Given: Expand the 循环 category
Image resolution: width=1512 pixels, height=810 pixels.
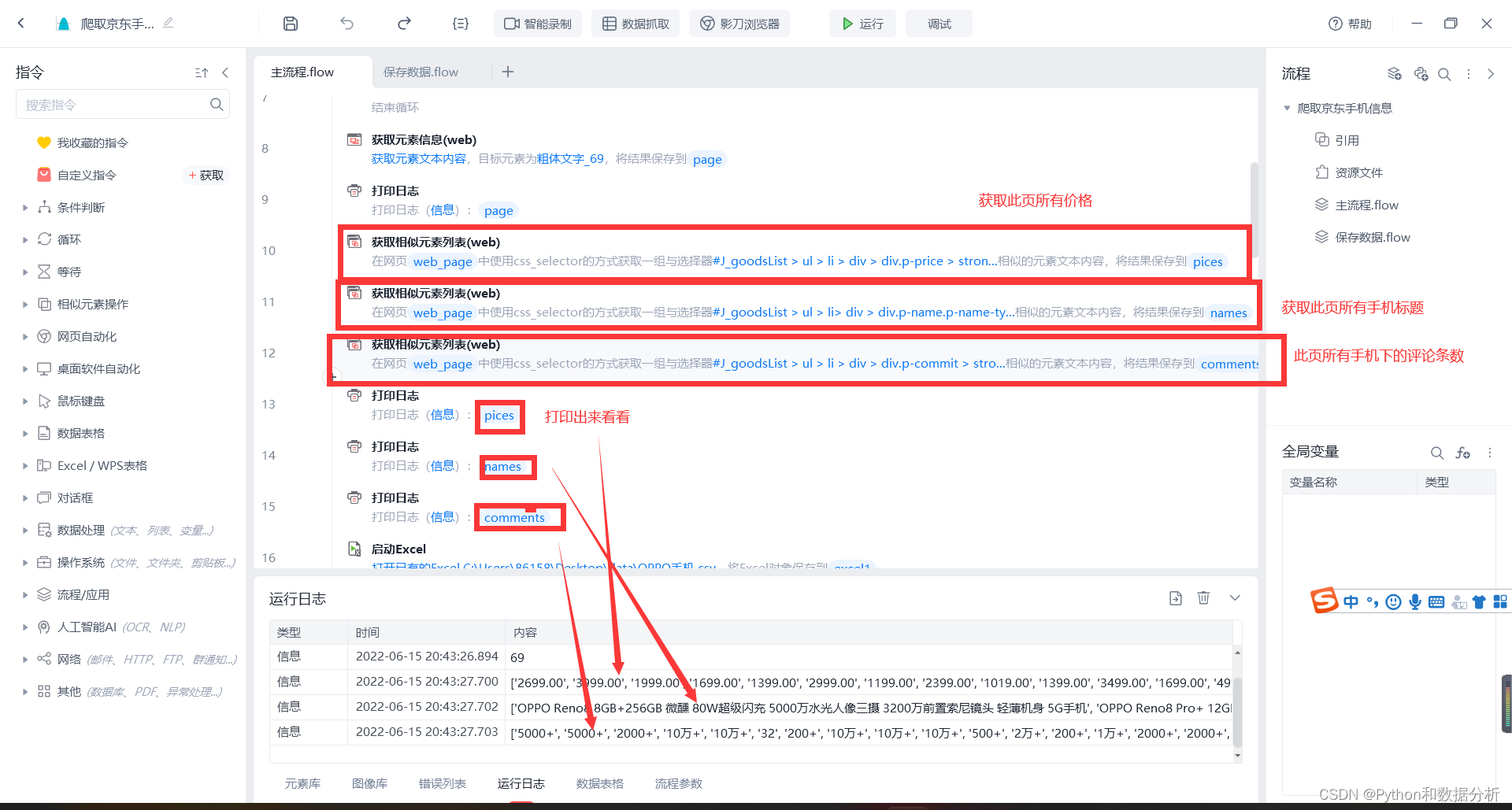Looking at the screenshot, I should pyautogui.click(x=25, y=239).
